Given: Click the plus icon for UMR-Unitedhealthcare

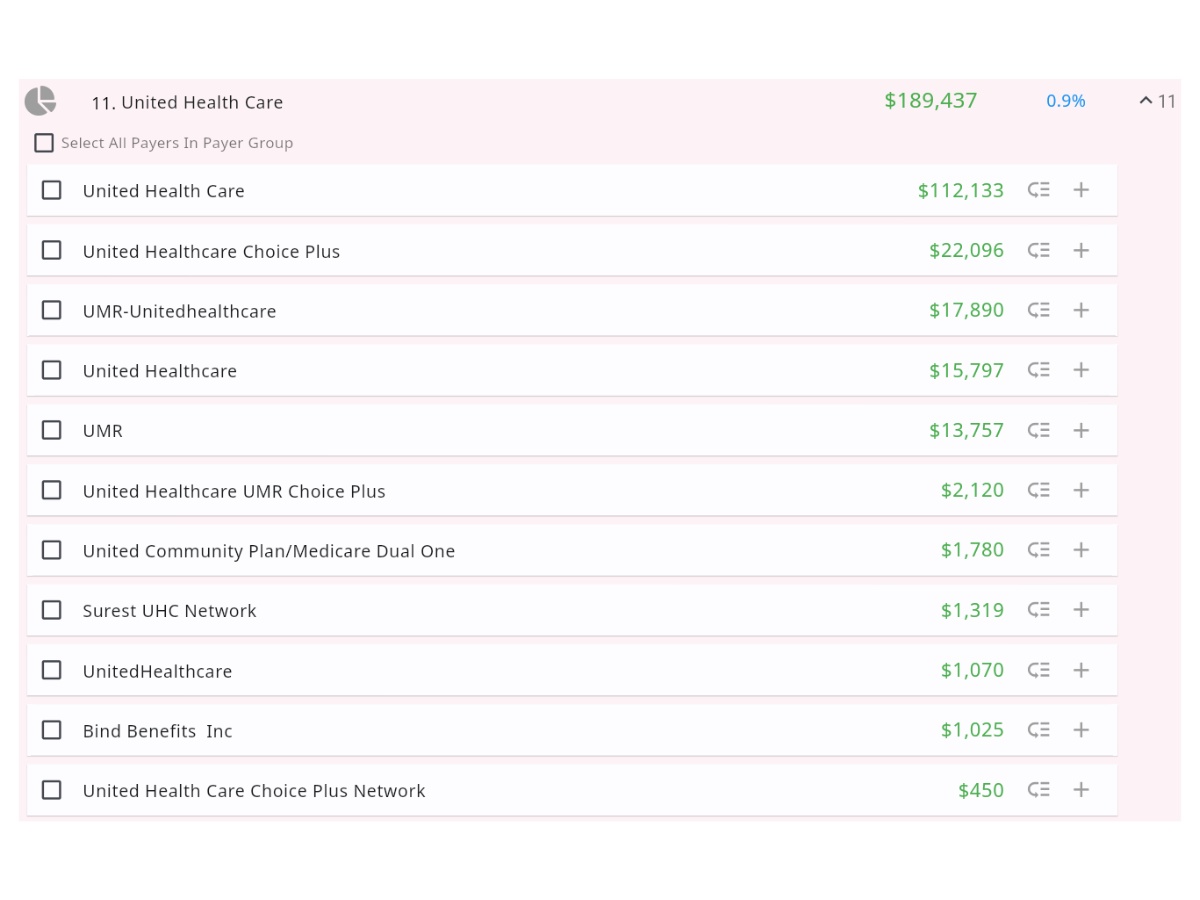Looking at the screenshot, I should (1081, 310).
